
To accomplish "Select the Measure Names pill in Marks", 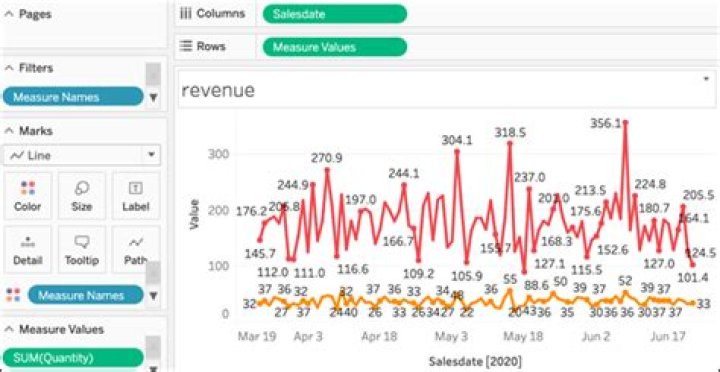I will pos(86,295).
